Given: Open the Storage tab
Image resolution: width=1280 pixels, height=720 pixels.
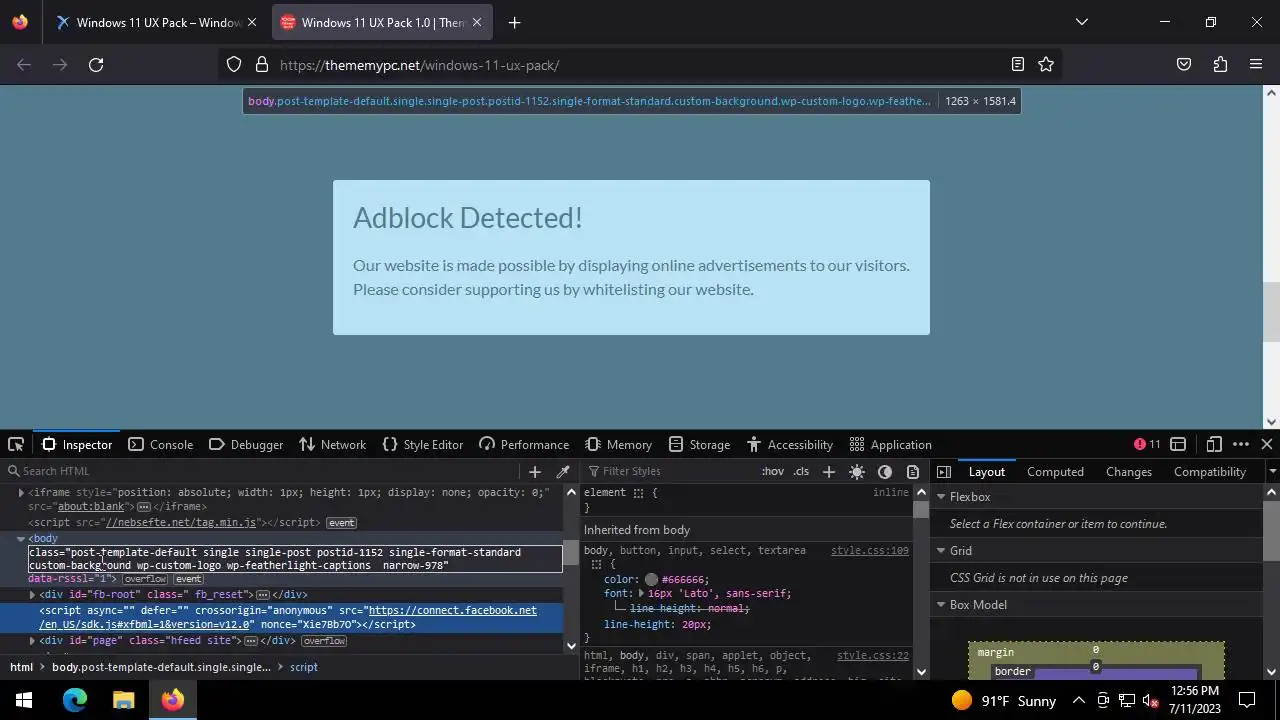Looking at the screenshot, I should click(699, 444).
